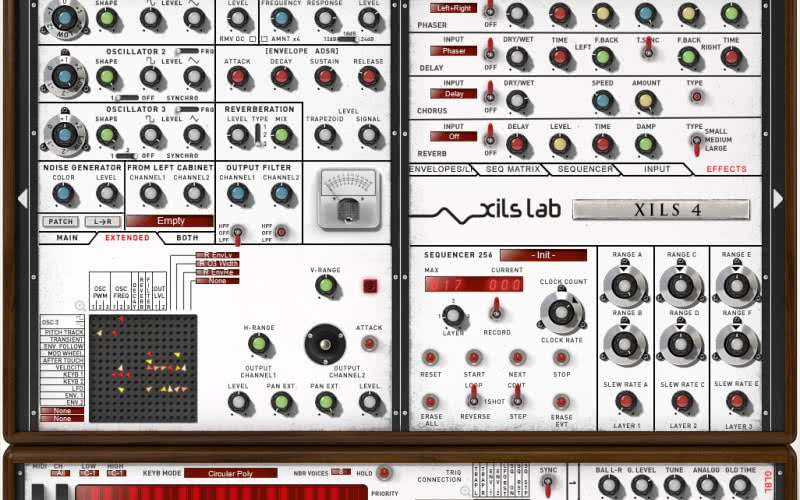The height and width of the screenshot is (500, 800).
Task: Click the filter response 12dB/24dB slider
Action: coord(348,39)
